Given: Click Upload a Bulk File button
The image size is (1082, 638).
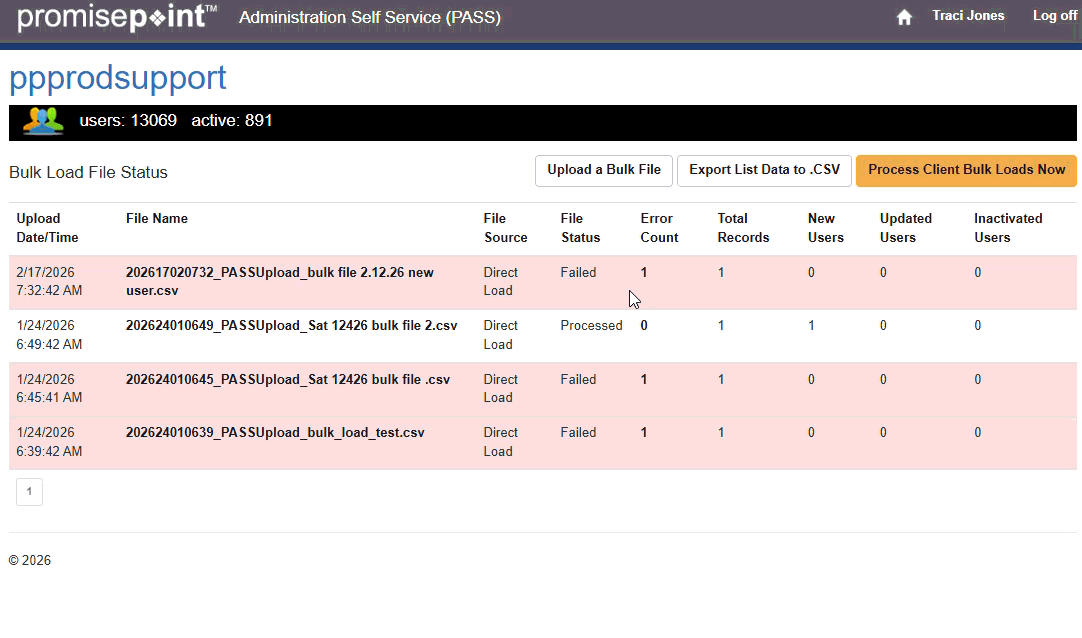Looking at the screenshot, I should coord(604,170).
